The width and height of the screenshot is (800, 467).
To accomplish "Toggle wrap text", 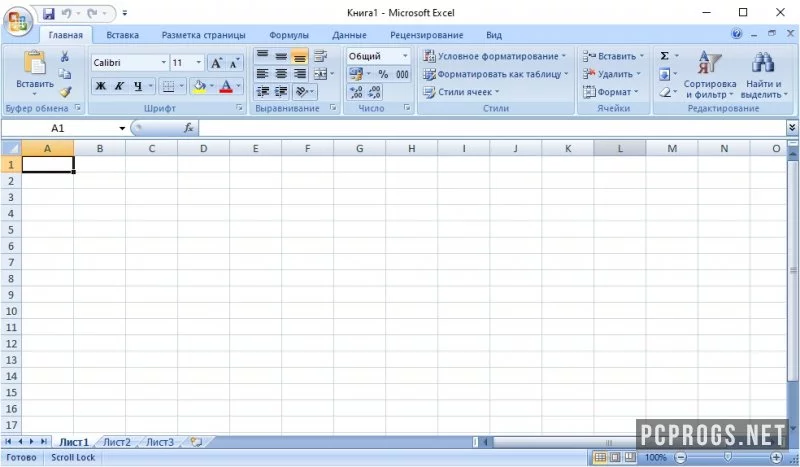I will 320,56.
